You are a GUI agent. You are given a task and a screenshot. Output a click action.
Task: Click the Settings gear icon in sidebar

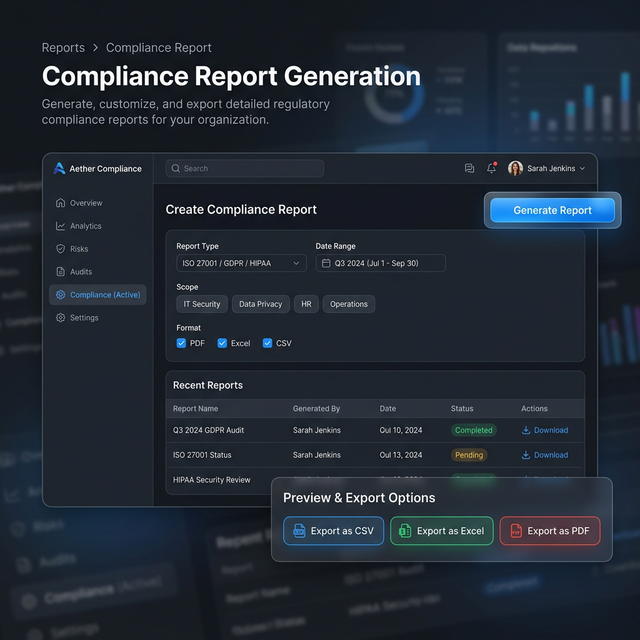pos(61,318)
